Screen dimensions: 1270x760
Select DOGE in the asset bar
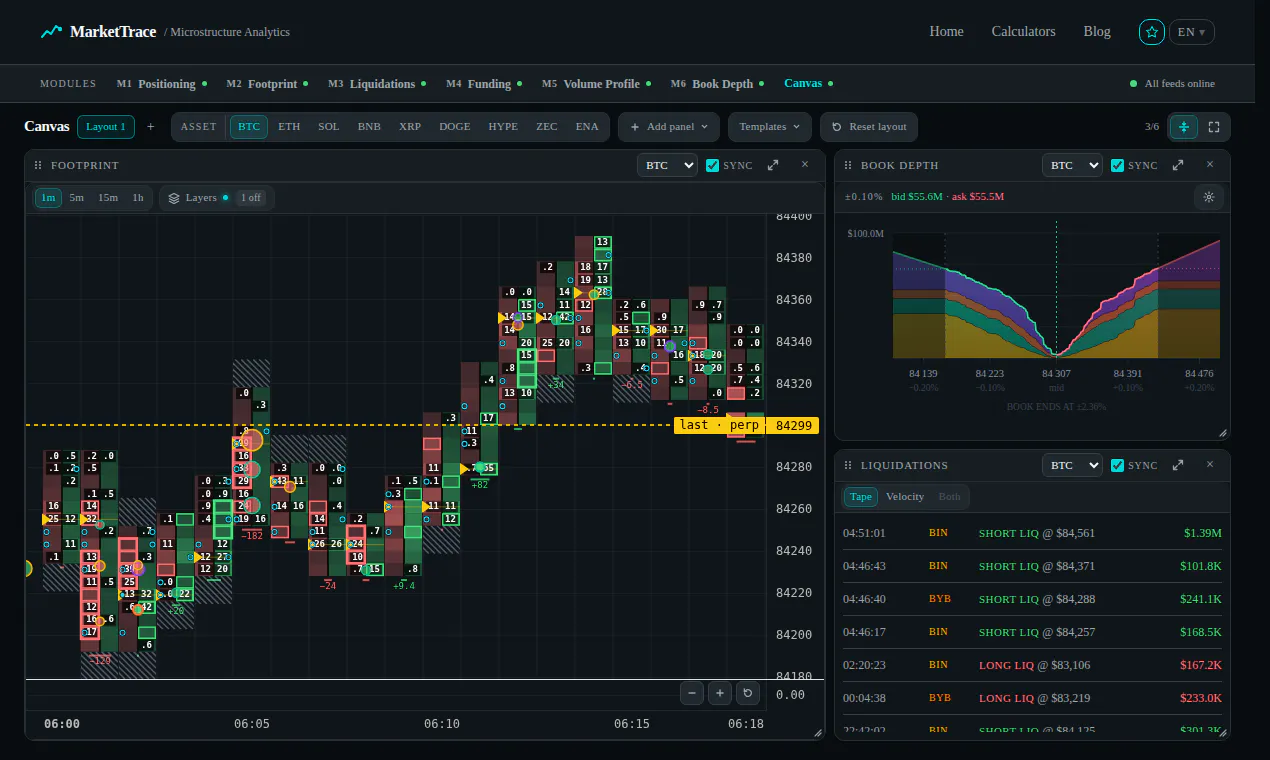455,127
